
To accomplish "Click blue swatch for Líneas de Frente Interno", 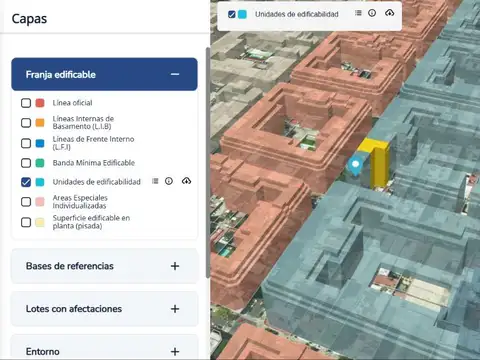I will tap(40, 143).
